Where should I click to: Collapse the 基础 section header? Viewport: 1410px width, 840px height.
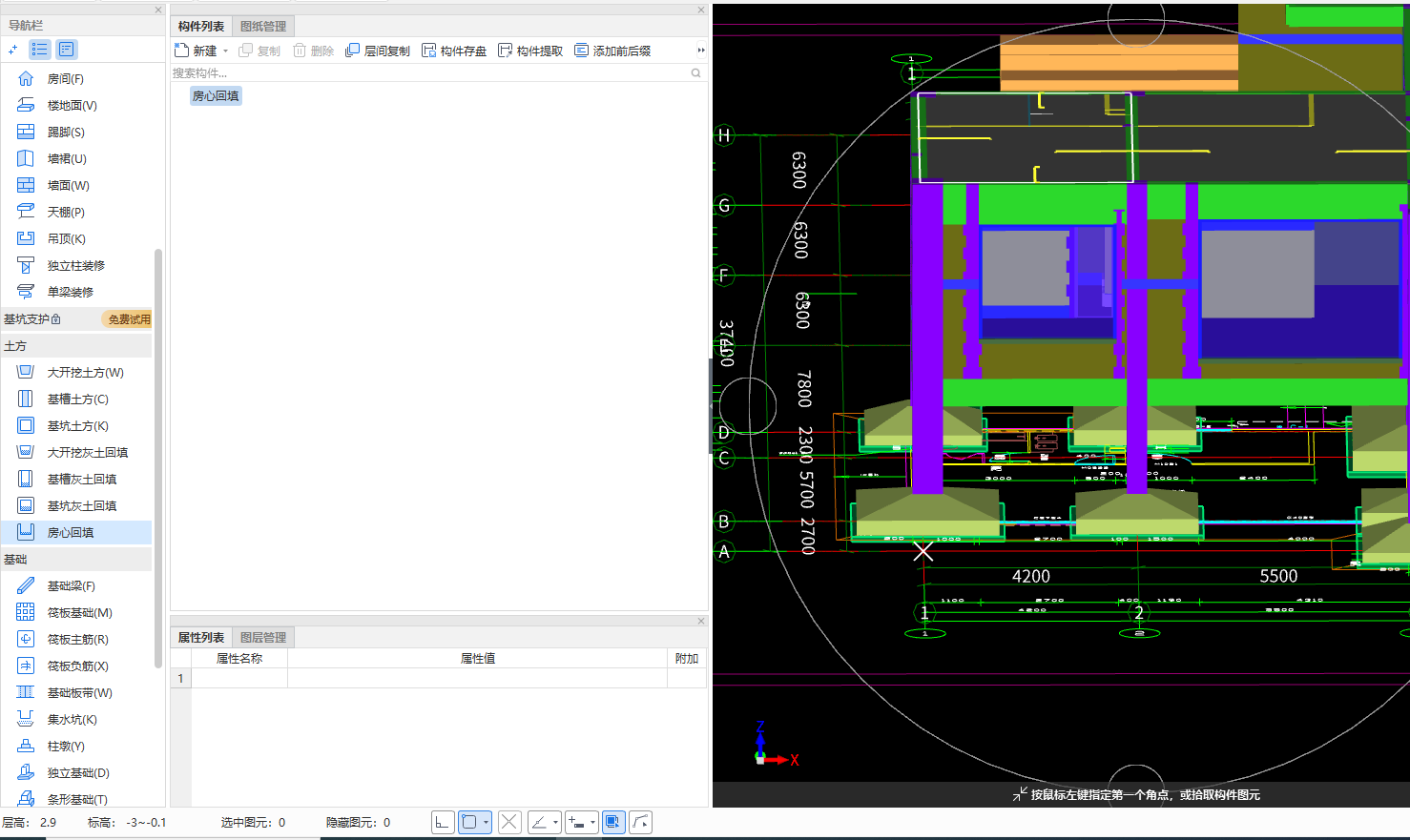coord(76,560)
